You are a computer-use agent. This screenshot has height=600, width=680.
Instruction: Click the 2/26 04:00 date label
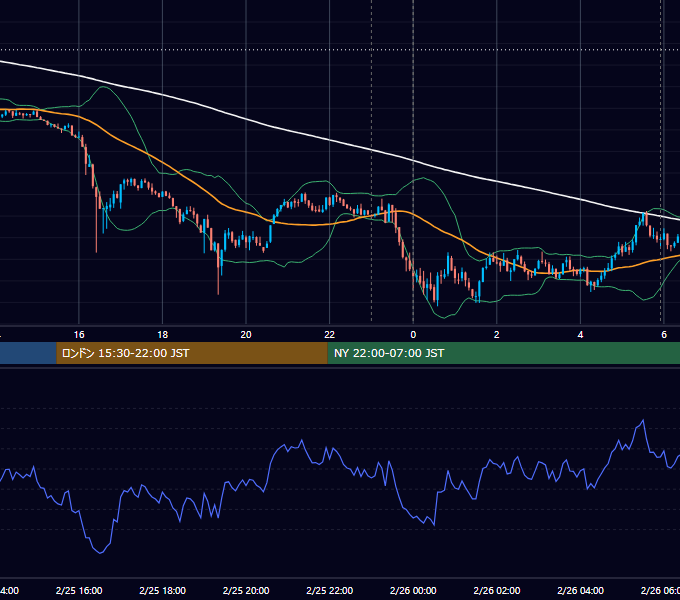[x=580, y=590]
